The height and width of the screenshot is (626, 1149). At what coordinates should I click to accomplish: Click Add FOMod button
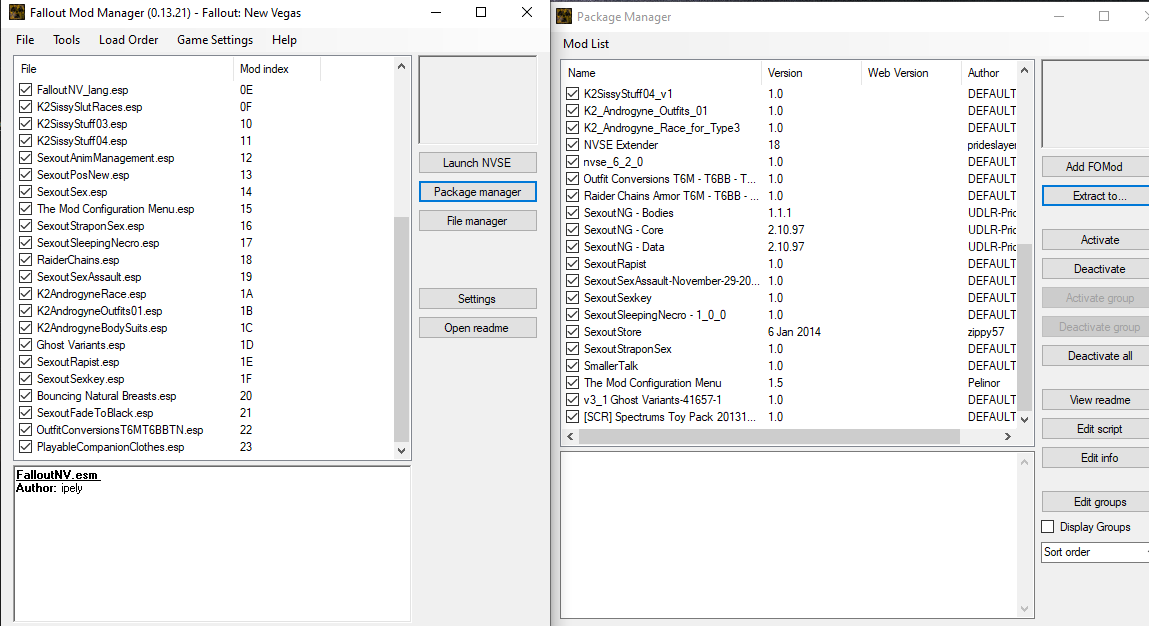point(1095,166)
